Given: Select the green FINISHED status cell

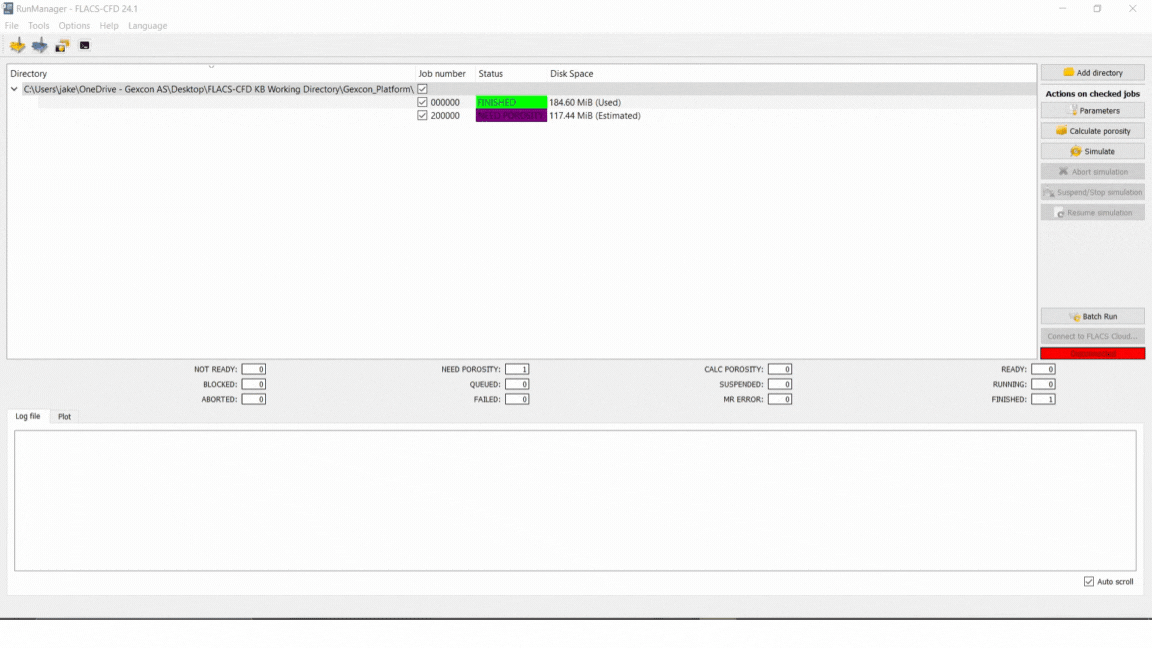Looking at the screenshot, I should click(511, 102).
